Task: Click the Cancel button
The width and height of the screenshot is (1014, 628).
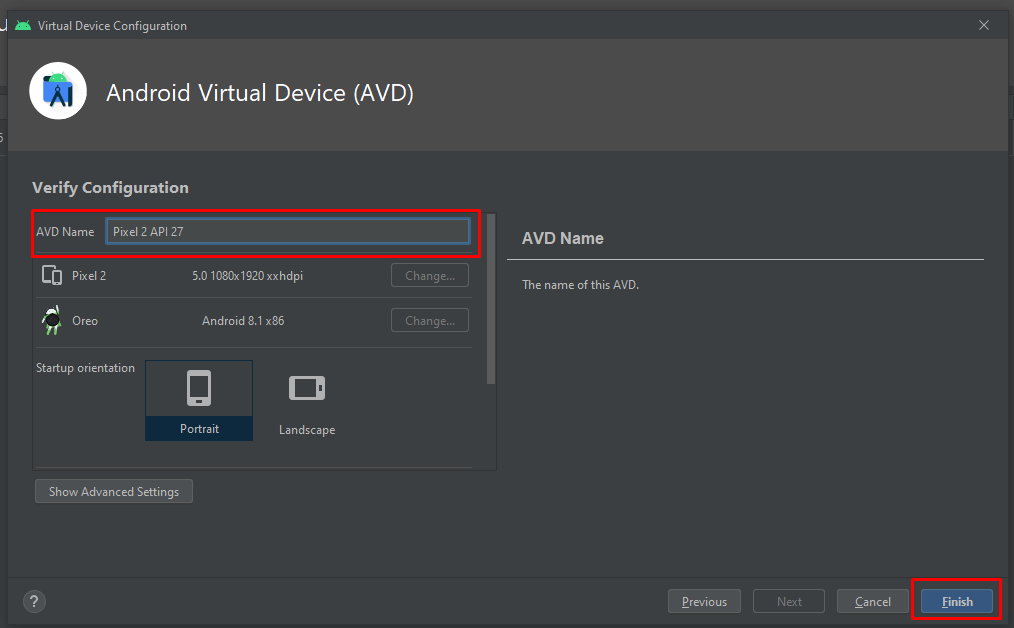Action: (872, 601)
